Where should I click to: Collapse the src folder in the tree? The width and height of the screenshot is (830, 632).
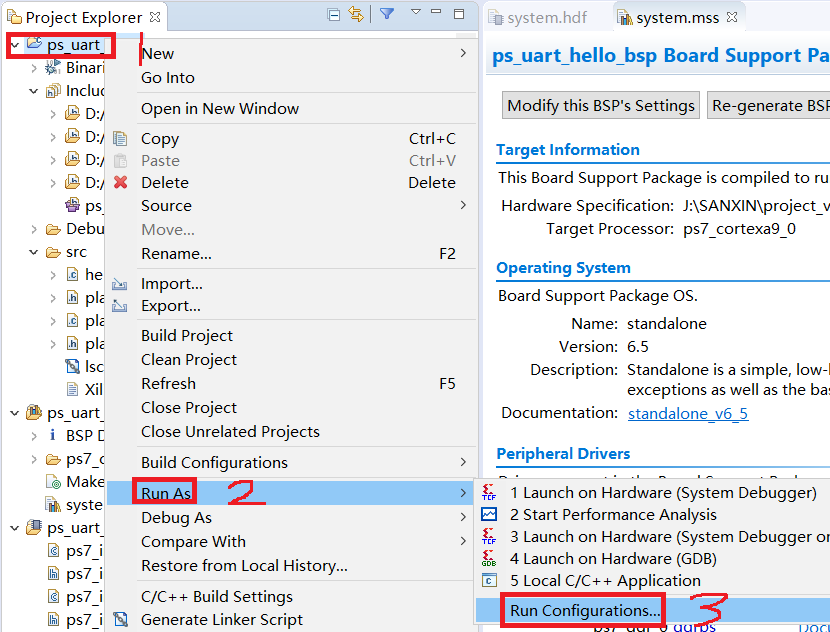34,252
